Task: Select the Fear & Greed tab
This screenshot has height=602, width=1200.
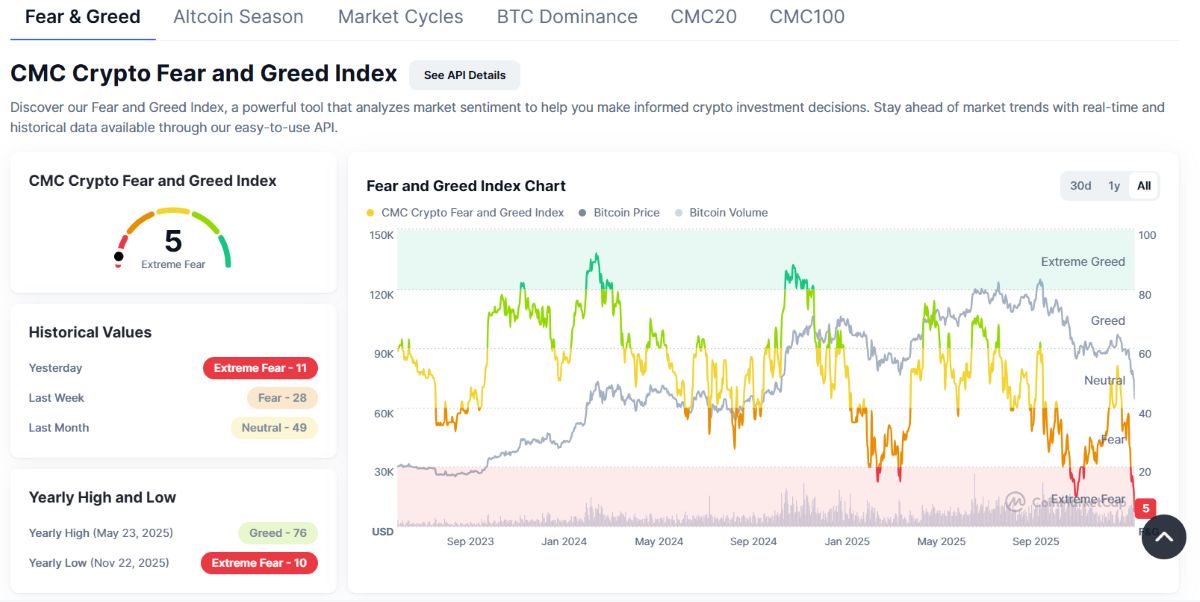Action: click(x=83, y=16)
